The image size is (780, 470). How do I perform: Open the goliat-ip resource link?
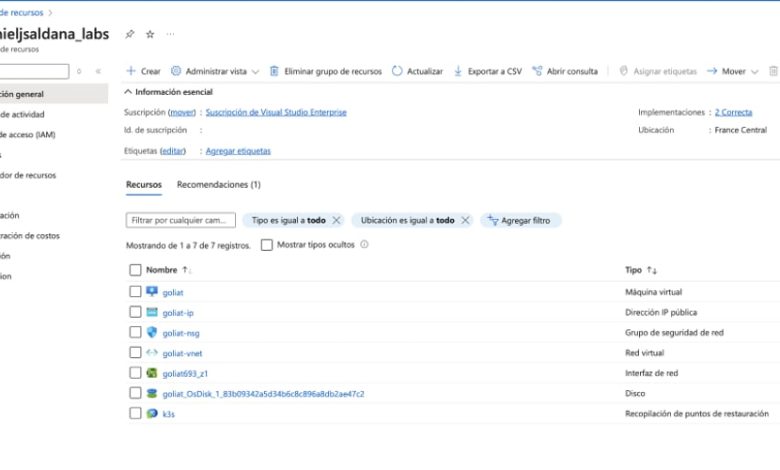click(178, 313)
